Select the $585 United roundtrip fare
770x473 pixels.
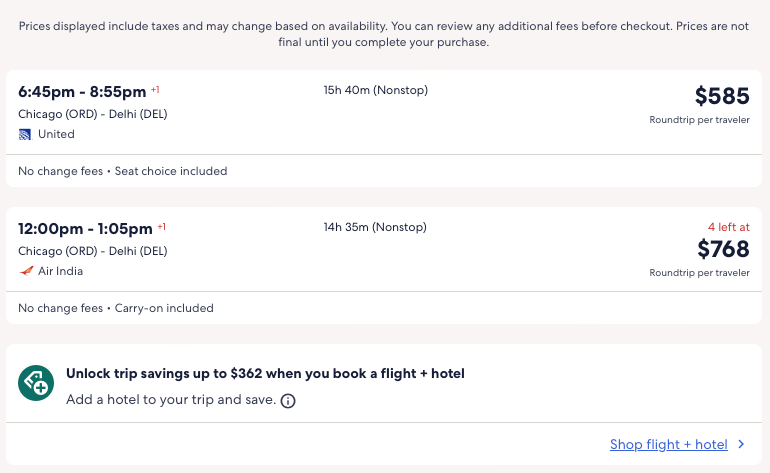[721, 96]
